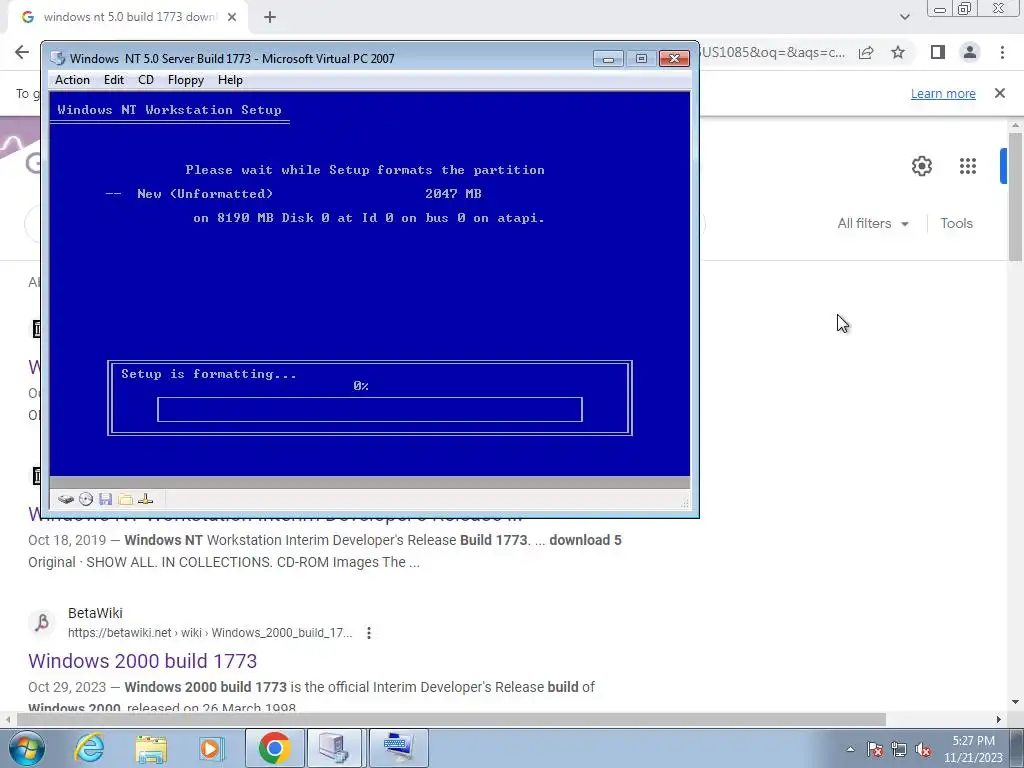Click the "Windows NT Workstation Setup" heading
1024x768 pixels.
[x=169, y=110]
